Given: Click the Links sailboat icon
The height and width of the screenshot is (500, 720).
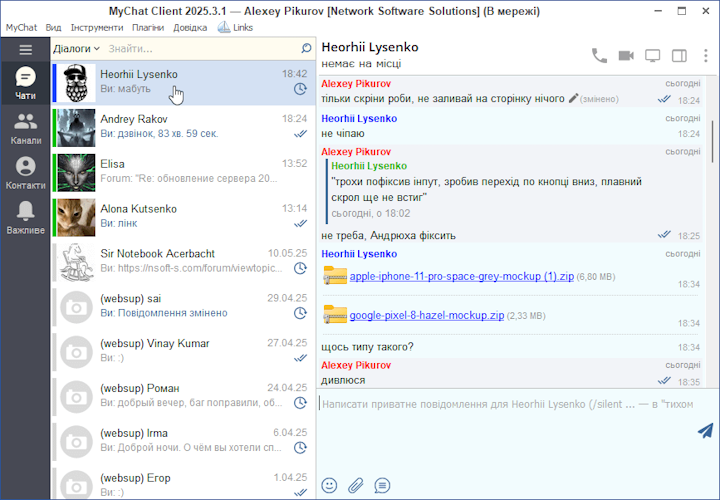Looking at the screenshot, I should pos(224,28).
